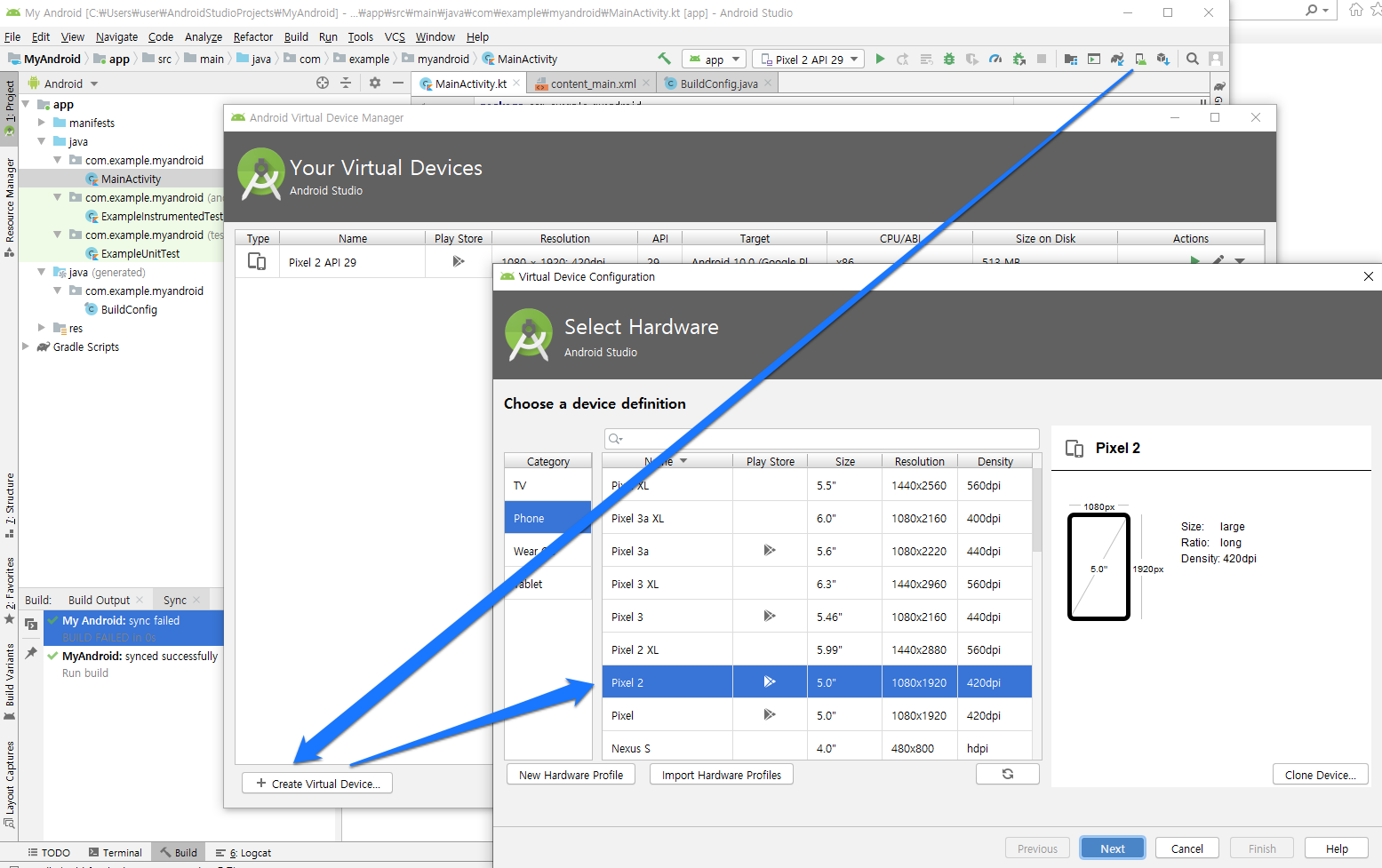
Task: Switch to content_main.xml editor tab
Action: coord(593,84)
